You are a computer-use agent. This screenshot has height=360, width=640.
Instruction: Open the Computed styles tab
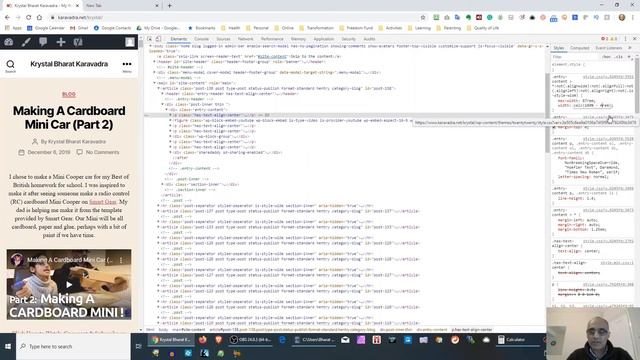[579, 48]
